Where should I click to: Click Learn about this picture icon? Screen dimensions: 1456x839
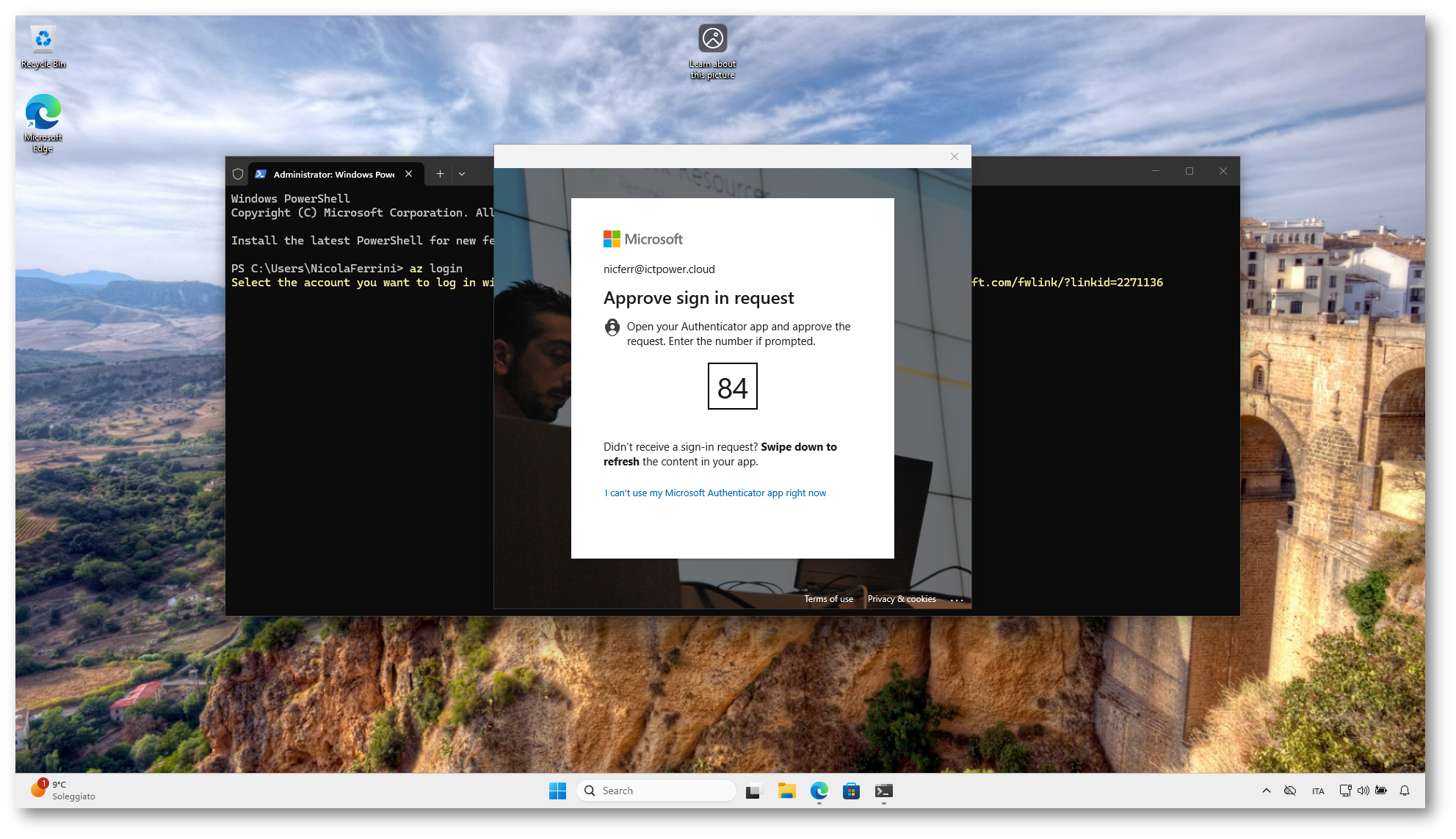[712, 49]
